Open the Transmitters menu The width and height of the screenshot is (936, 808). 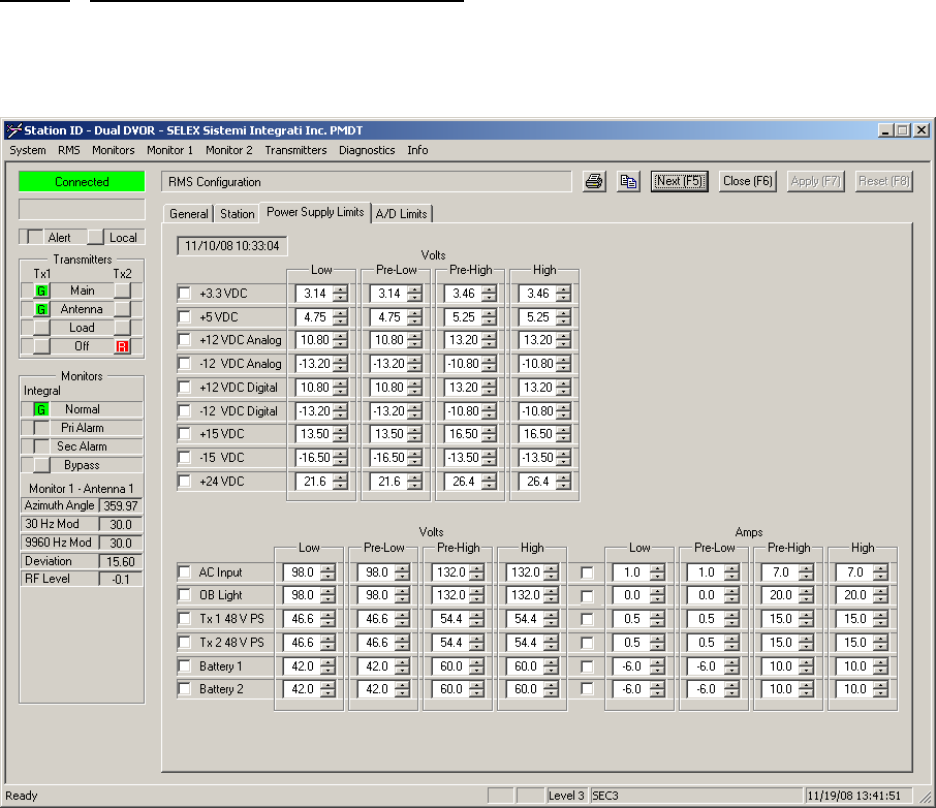click(295, 150)
